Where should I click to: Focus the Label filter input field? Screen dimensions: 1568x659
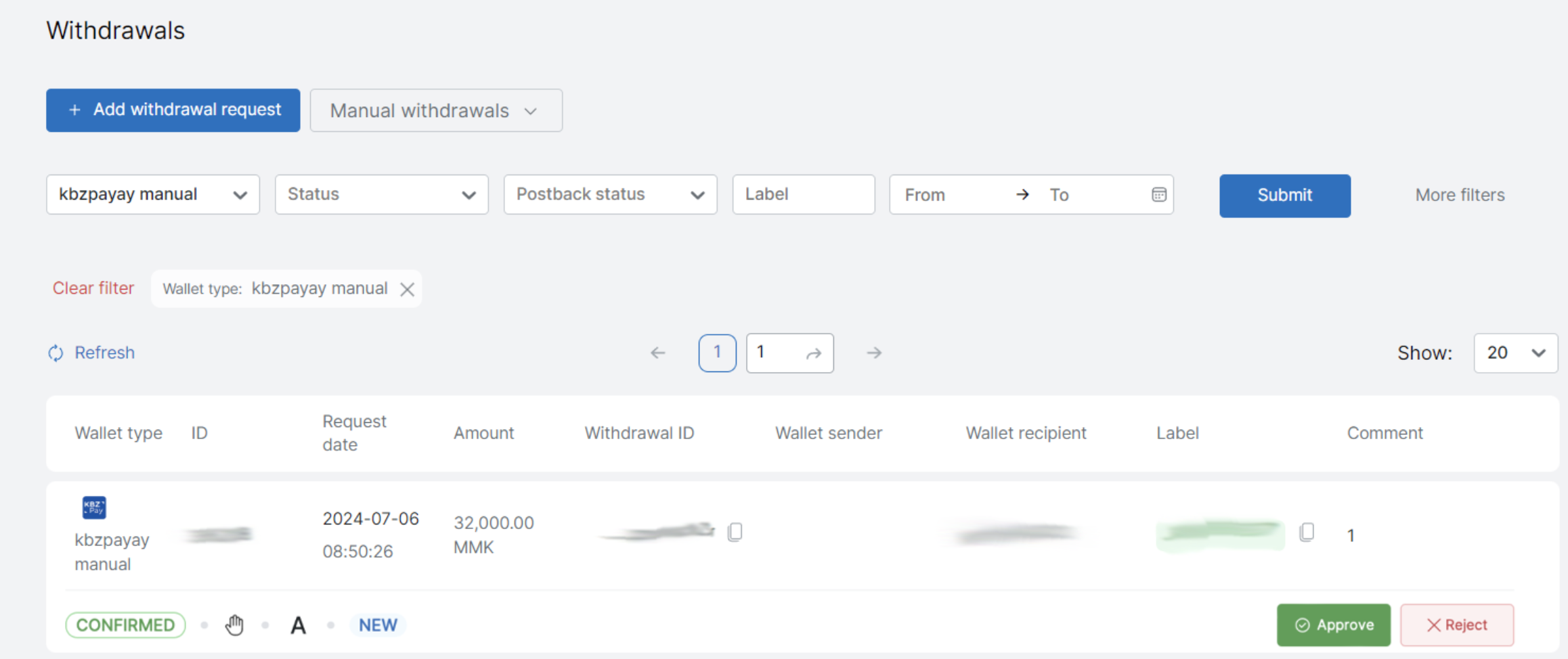[803, 195]
